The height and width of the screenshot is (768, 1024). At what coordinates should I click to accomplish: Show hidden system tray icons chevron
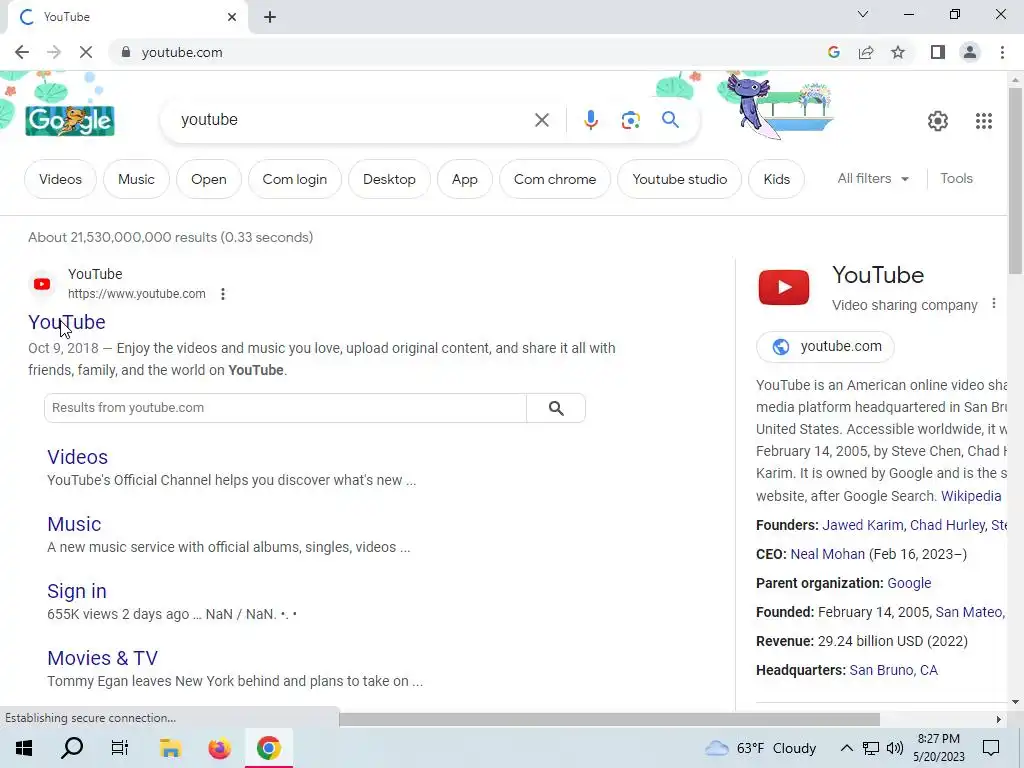(x=846, y=748)
